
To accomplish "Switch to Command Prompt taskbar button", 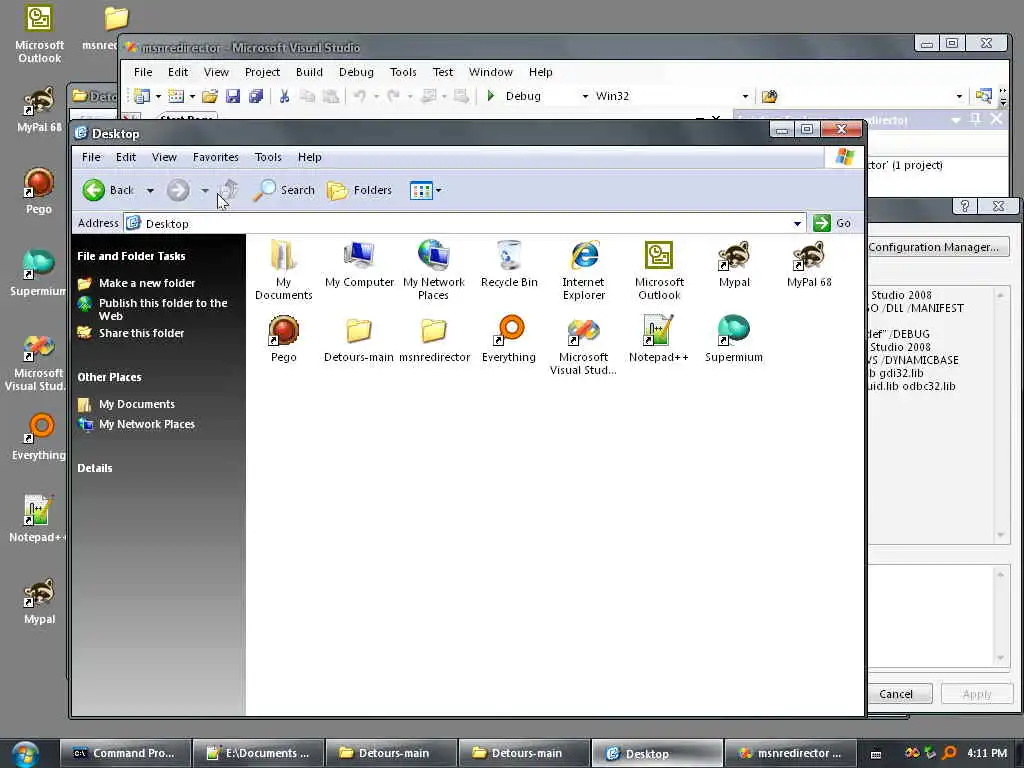I will [125, 753].
